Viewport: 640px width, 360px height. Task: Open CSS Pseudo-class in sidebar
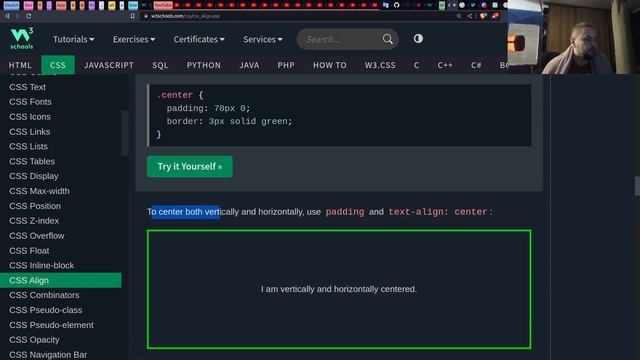45,310
